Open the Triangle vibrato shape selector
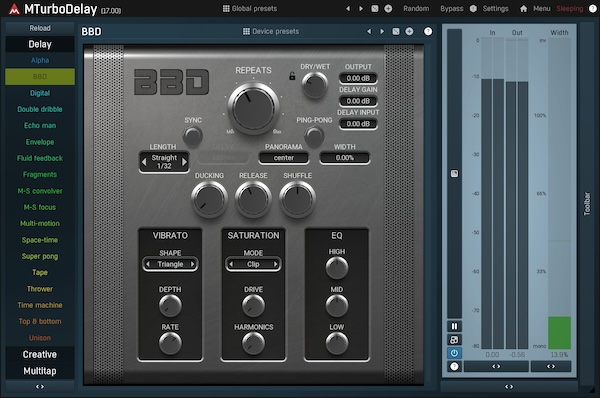This screenshot has width=600, height=398. pyautogui.click(x=170, y=264)
